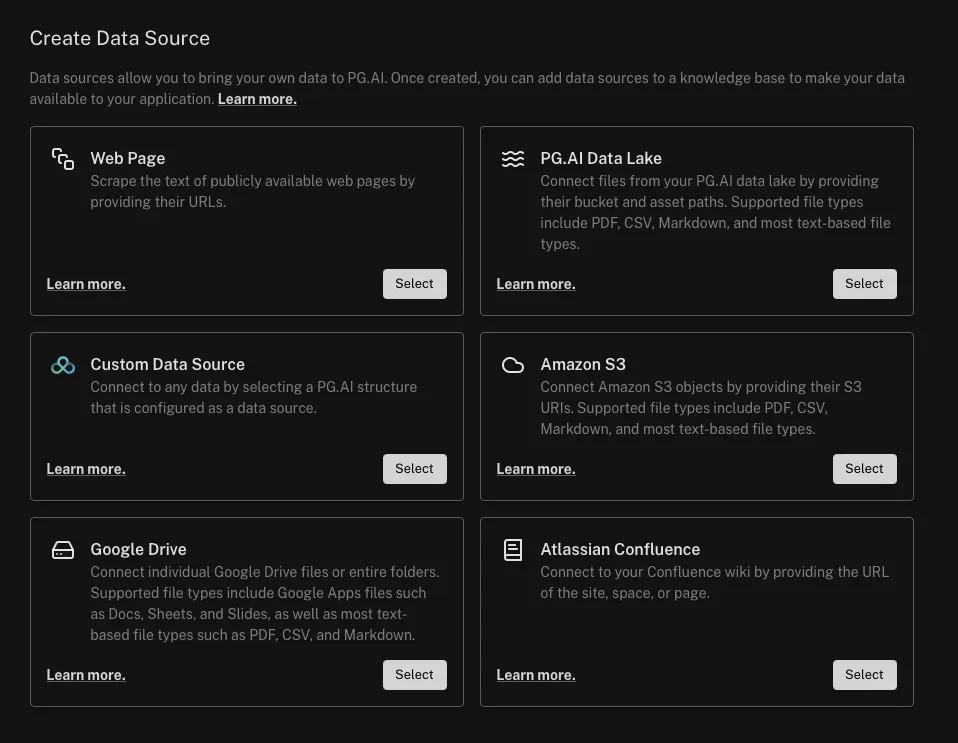Click the PG.AI Data Lake card title
The height and width of the screenshot is (743, 958).
[601, 158]
